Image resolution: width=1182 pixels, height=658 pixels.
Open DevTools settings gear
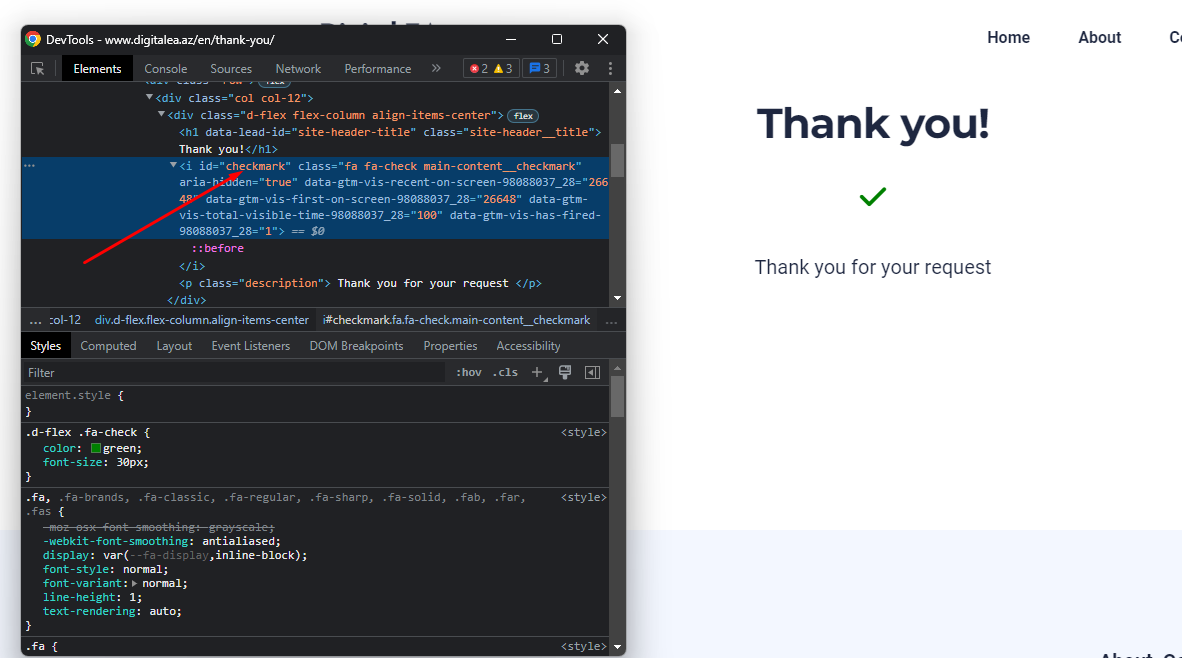tap(581, 69)
